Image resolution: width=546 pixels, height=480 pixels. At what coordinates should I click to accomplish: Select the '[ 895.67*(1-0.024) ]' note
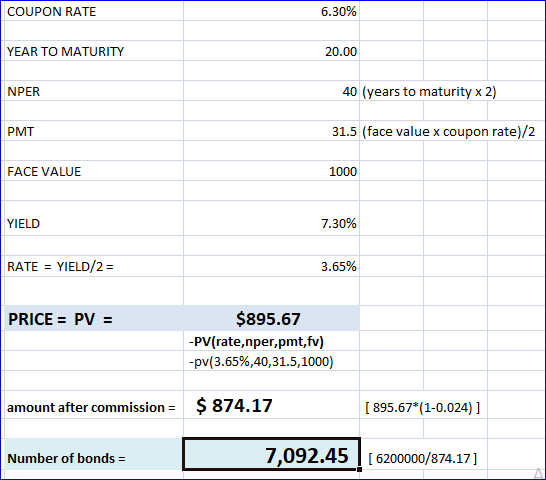click(x=422, y=408)
